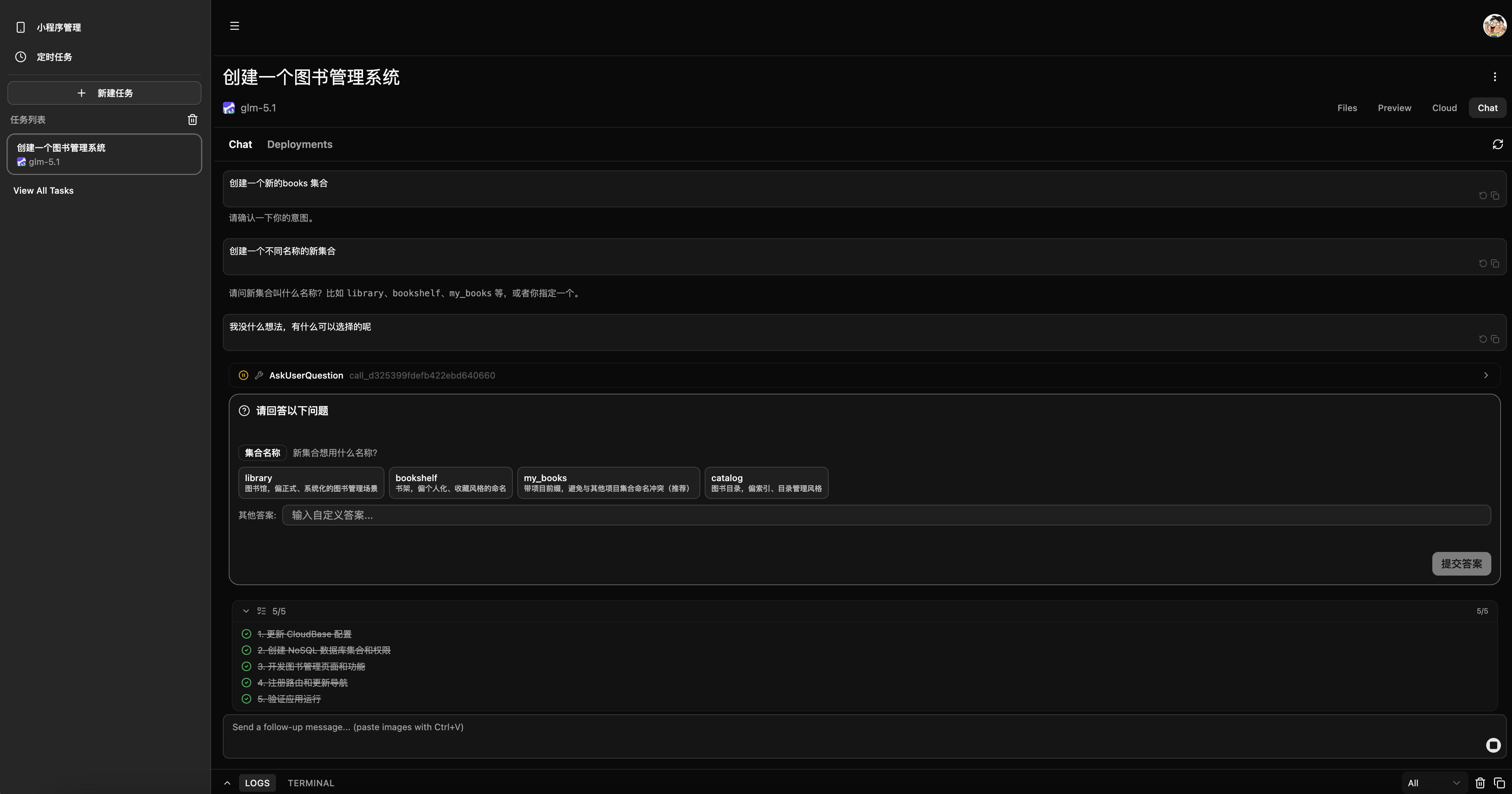The width and height of the screenshot is (1512, 794).
Task: Expand the AskUserQuestion tool call chevron
Action: [x=1485, y=376]
